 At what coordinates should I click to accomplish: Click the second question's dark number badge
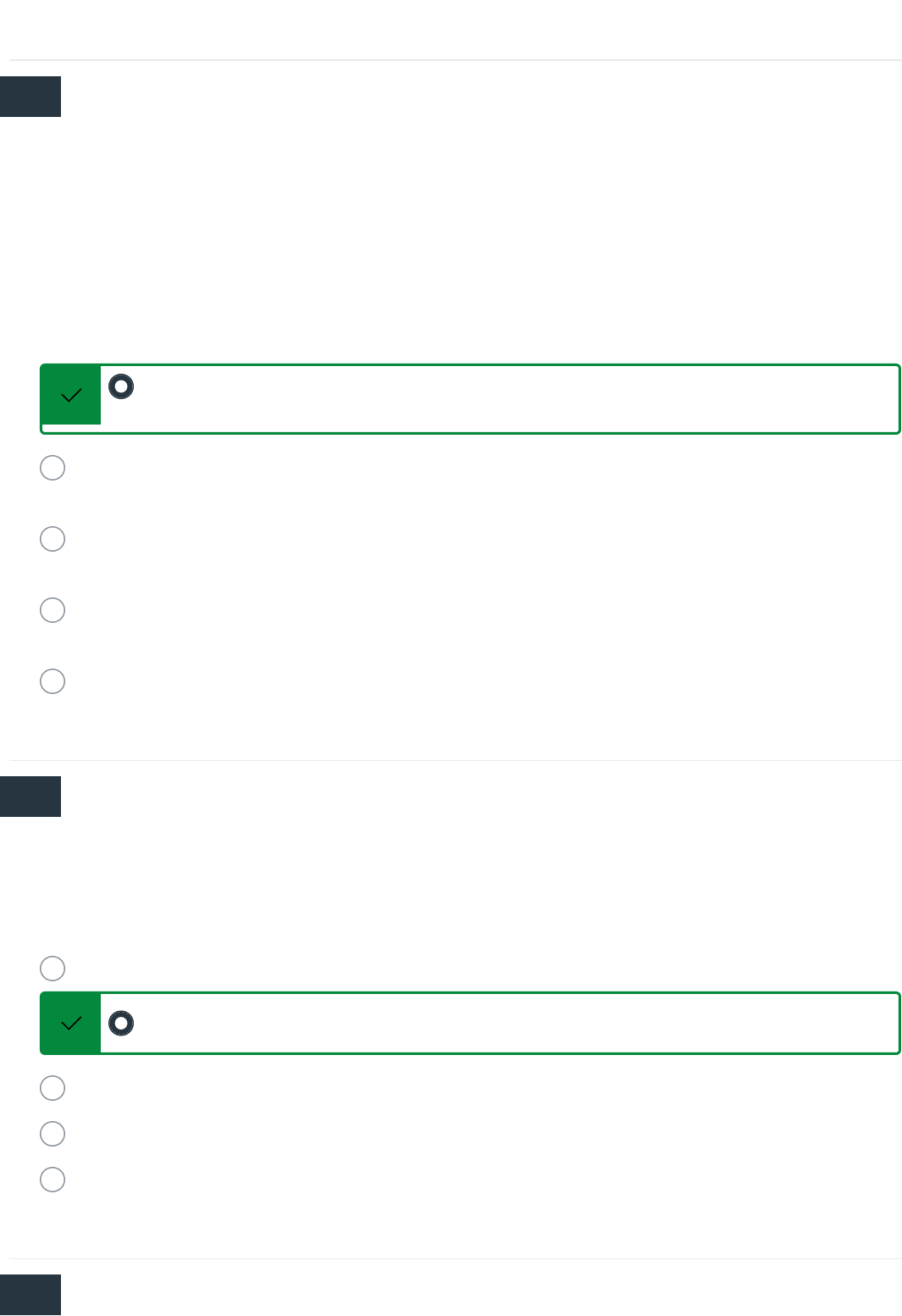click(30, 797)
